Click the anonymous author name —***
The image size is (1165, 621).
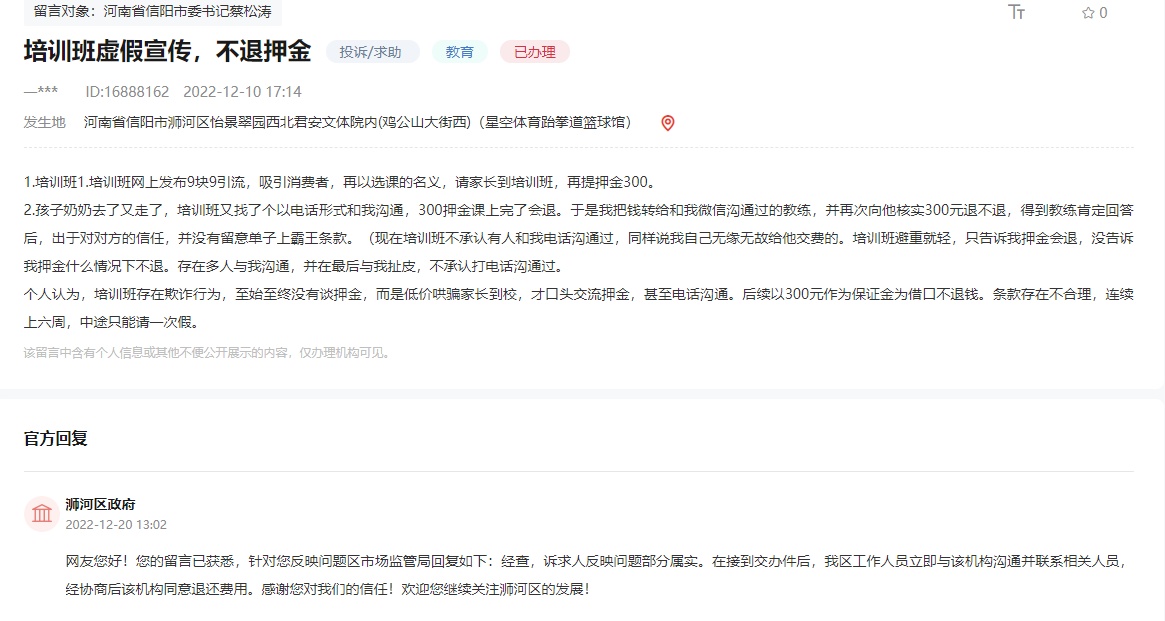pyautogui.click(x=41, y=91)
